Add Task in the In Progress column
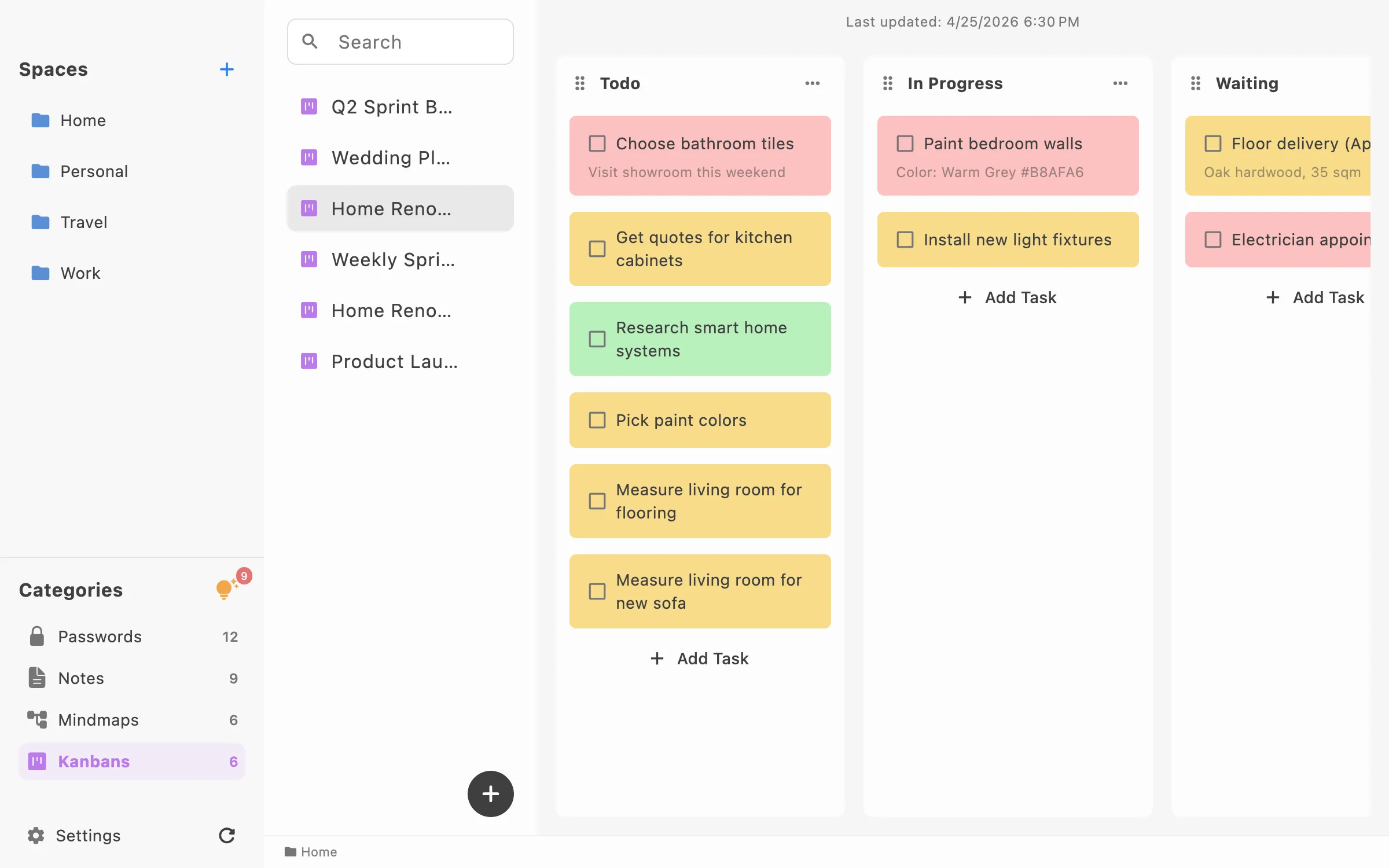The image size is (1389, 868). (x=1008, y=297)
